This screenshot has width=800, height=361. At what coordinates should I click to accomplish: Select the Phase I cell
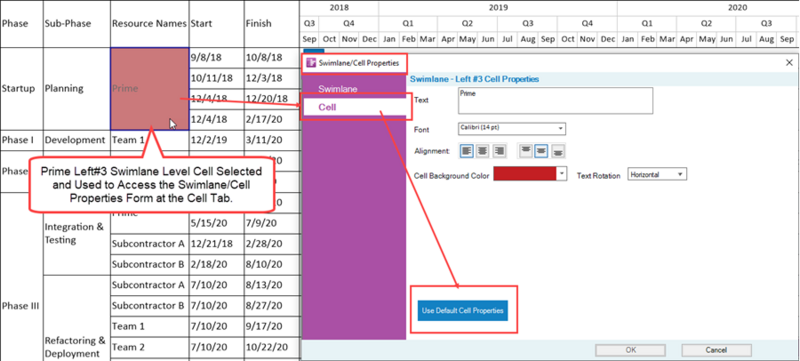tap(21, 140)
